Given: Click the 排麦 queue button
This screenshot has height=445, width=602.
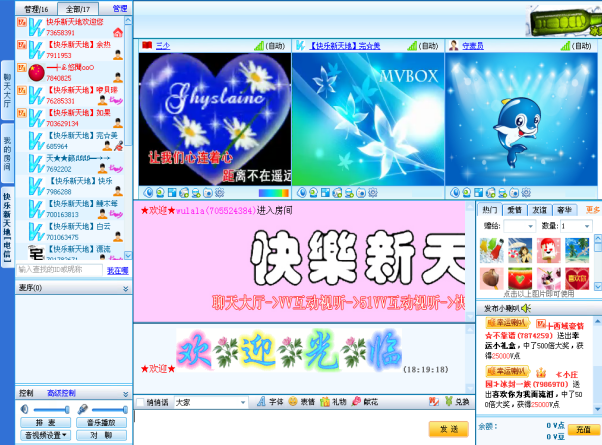Looking at the screenshot, I should (45, 423).
